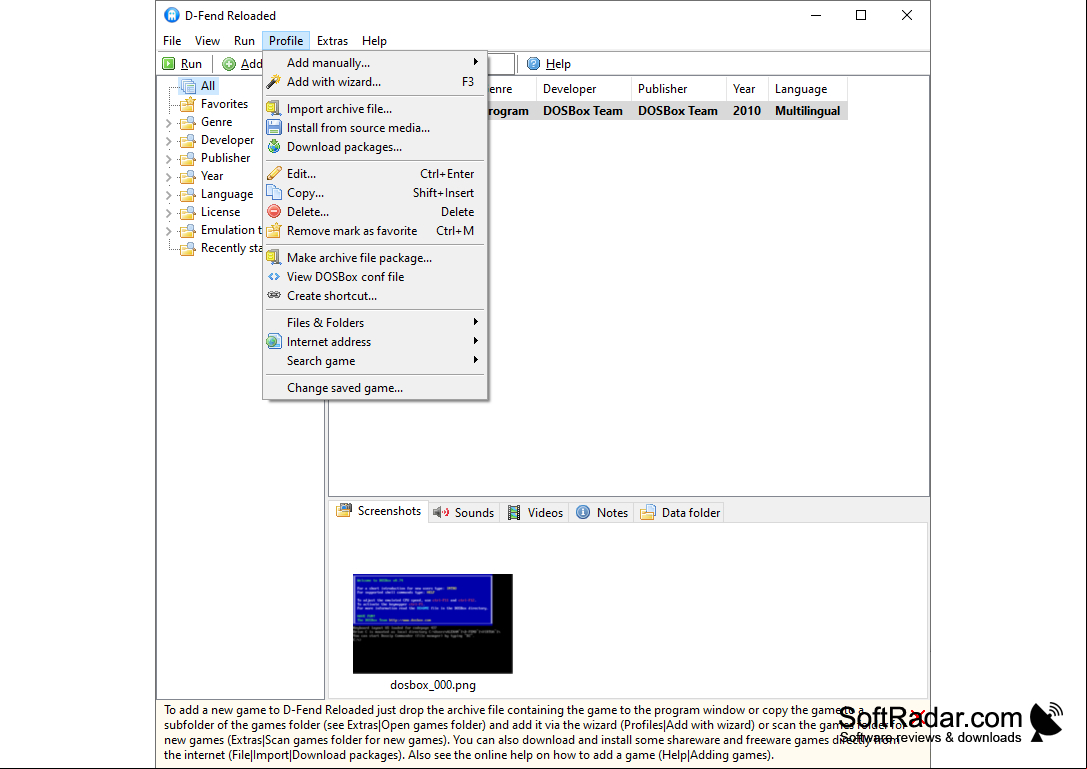Click the star folder Remove mark as favorite icon
The height and width of the screenshot is (769, 1087).
275,231
